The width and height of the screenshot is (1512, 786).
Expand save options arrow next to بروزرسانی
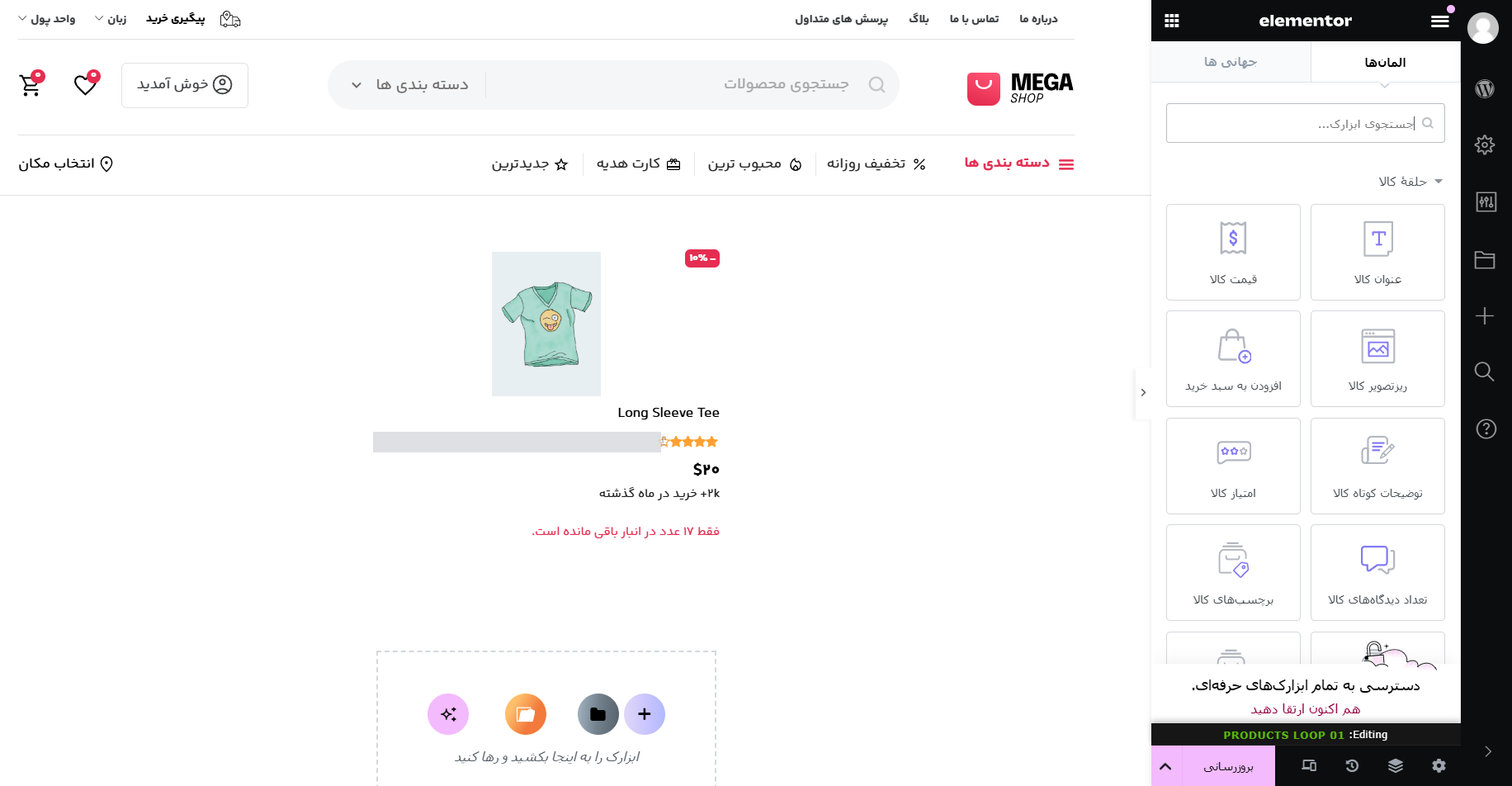pos(1165,766)
